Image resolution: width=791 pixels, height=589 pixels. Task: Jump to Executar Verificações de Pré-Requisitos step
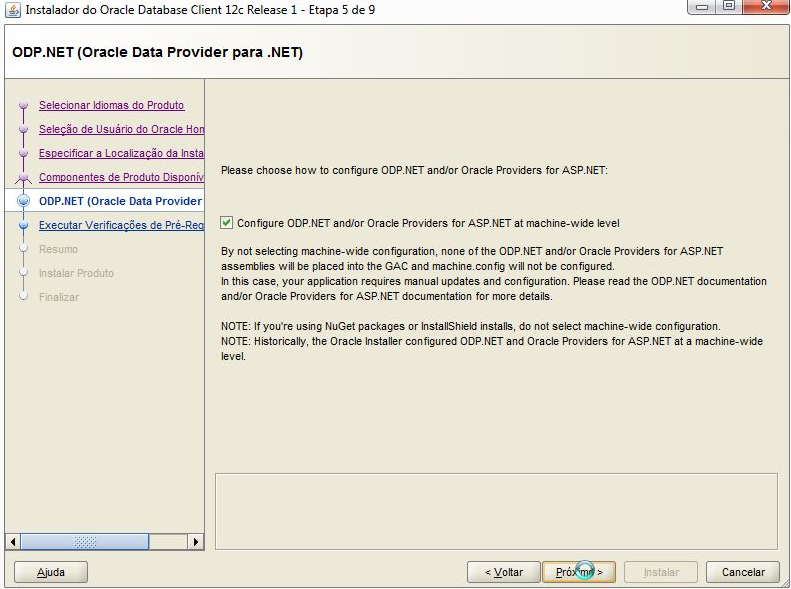pos(122,225)
